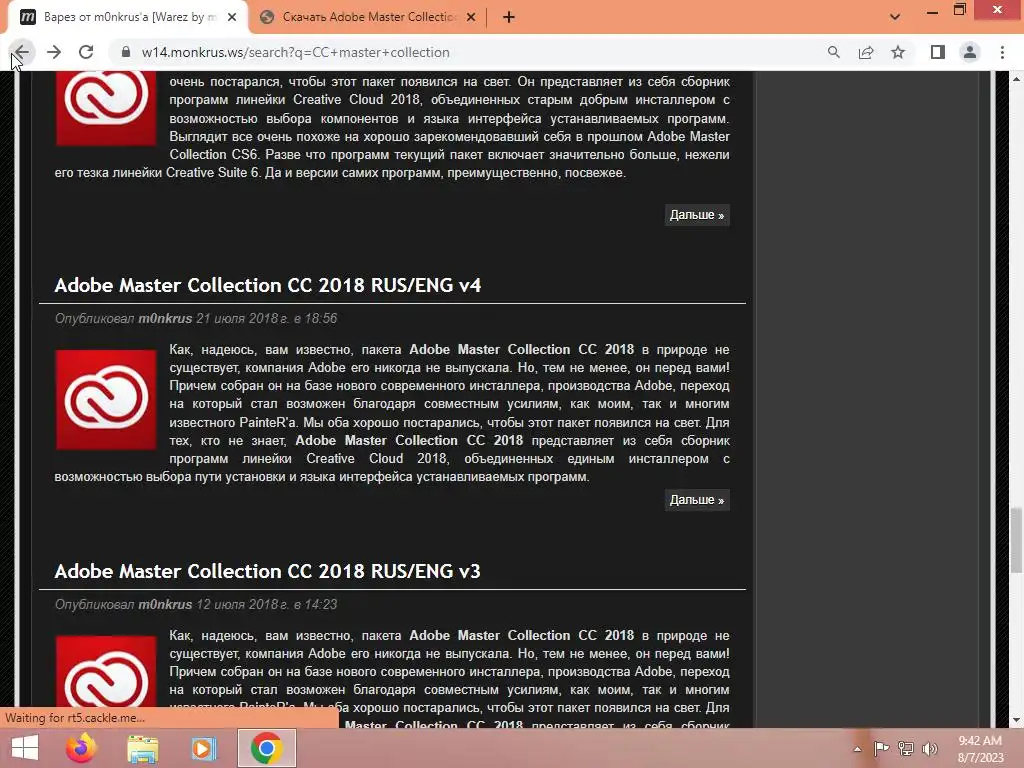Click 'Дальше »' above the v4 post title
Image resolution: width=1024 pixels, height=768 pixels.
coord(697,215)
